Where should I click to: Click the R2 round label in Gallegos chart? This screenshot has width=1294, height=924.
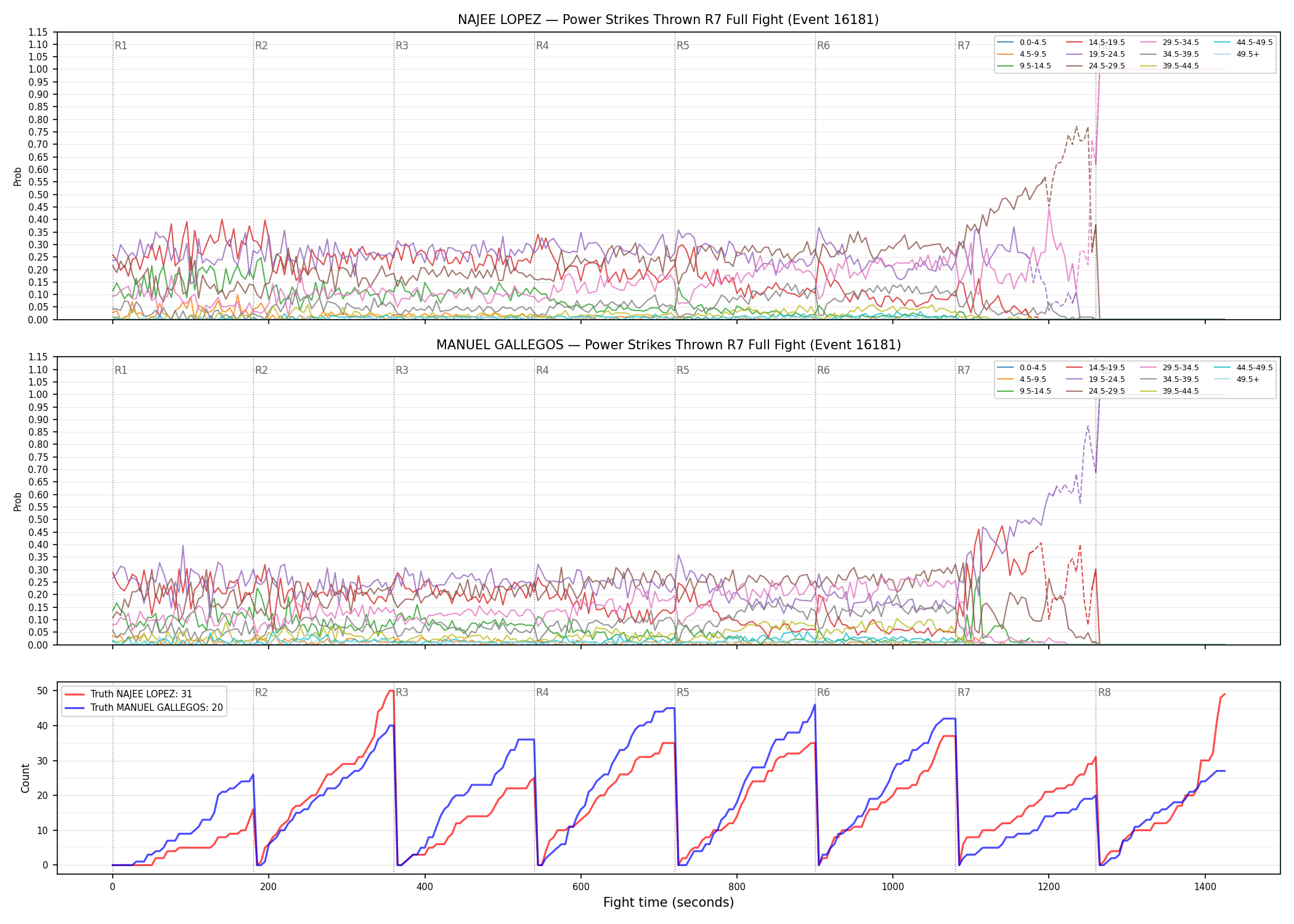click(261, 370)
